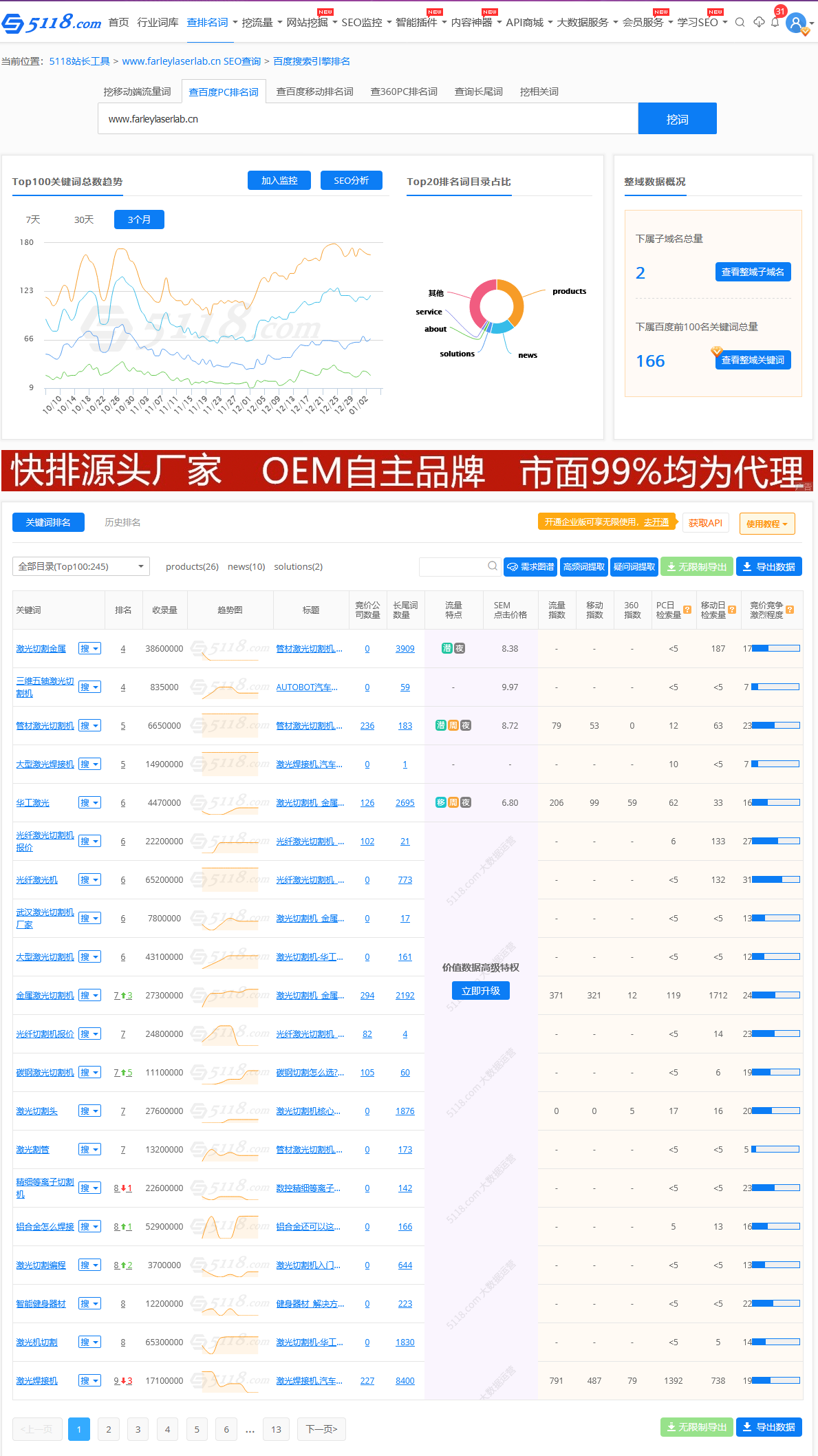This screenshot has height=1456, width=818.
Task: Open the user avatar profile icon
Action: [796, 23]
